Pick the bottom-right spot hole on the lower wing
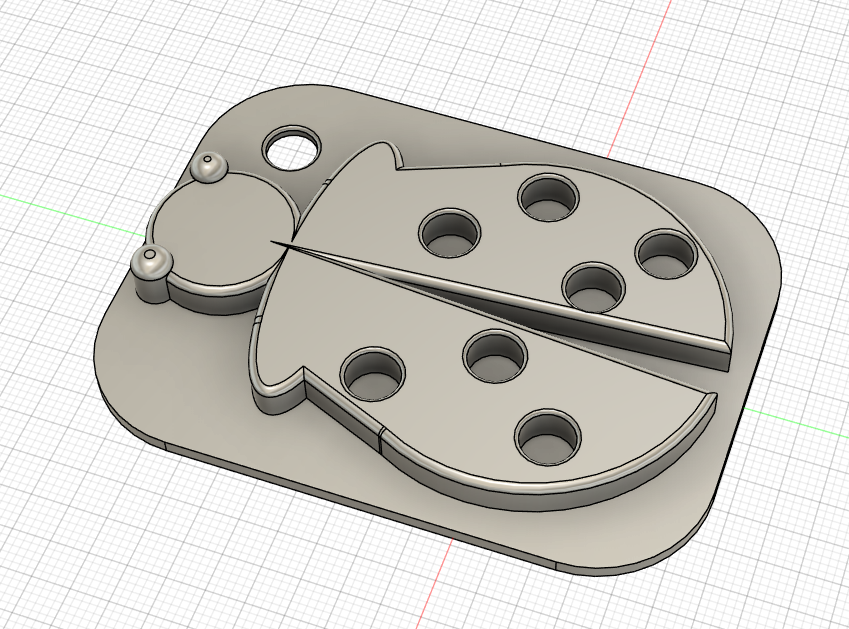This screenshot has height=629, width=849. coord(548,435)
